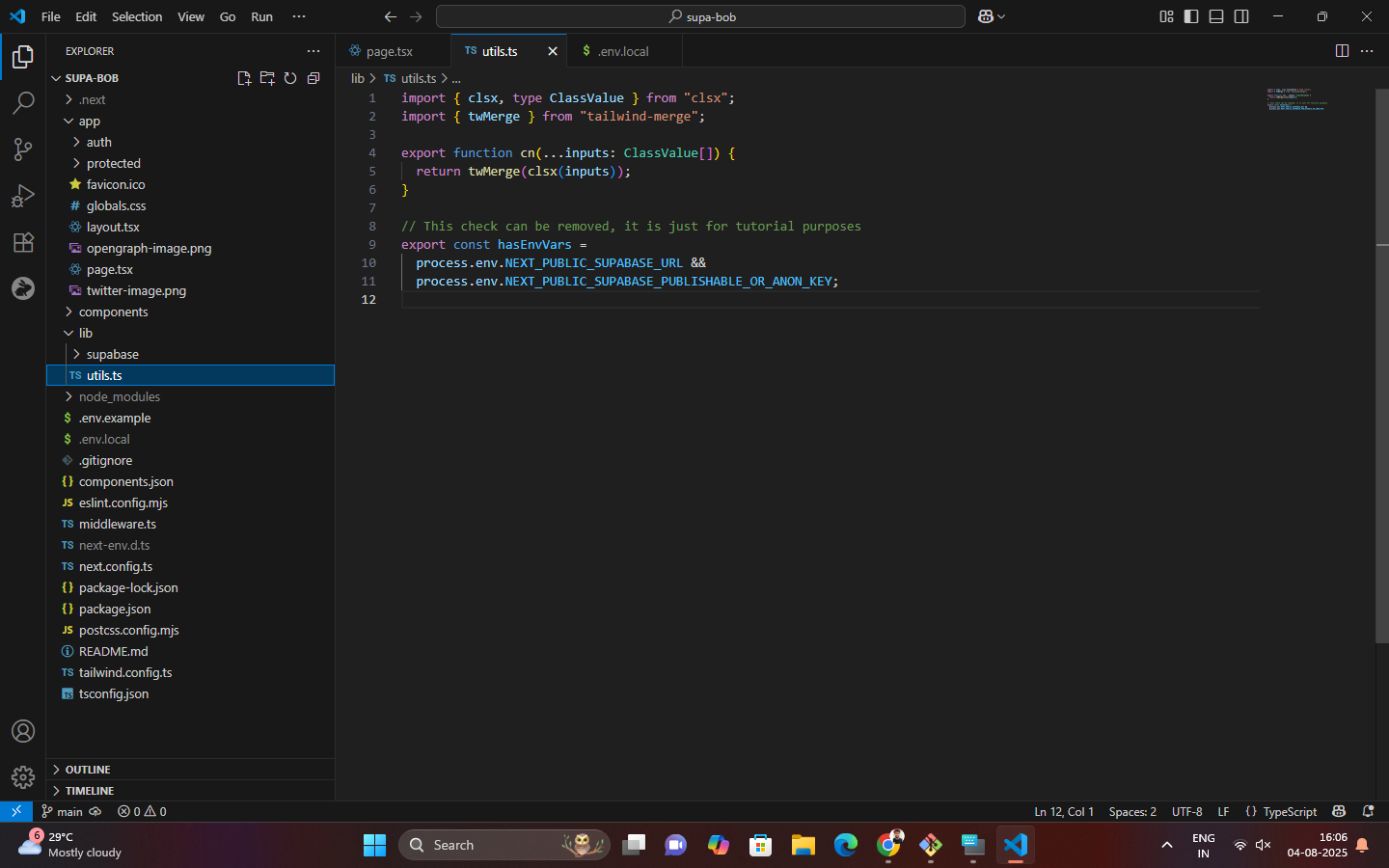Open the Selection menu
Screen dimensions: 1389x868
click(x=137, y=16)
